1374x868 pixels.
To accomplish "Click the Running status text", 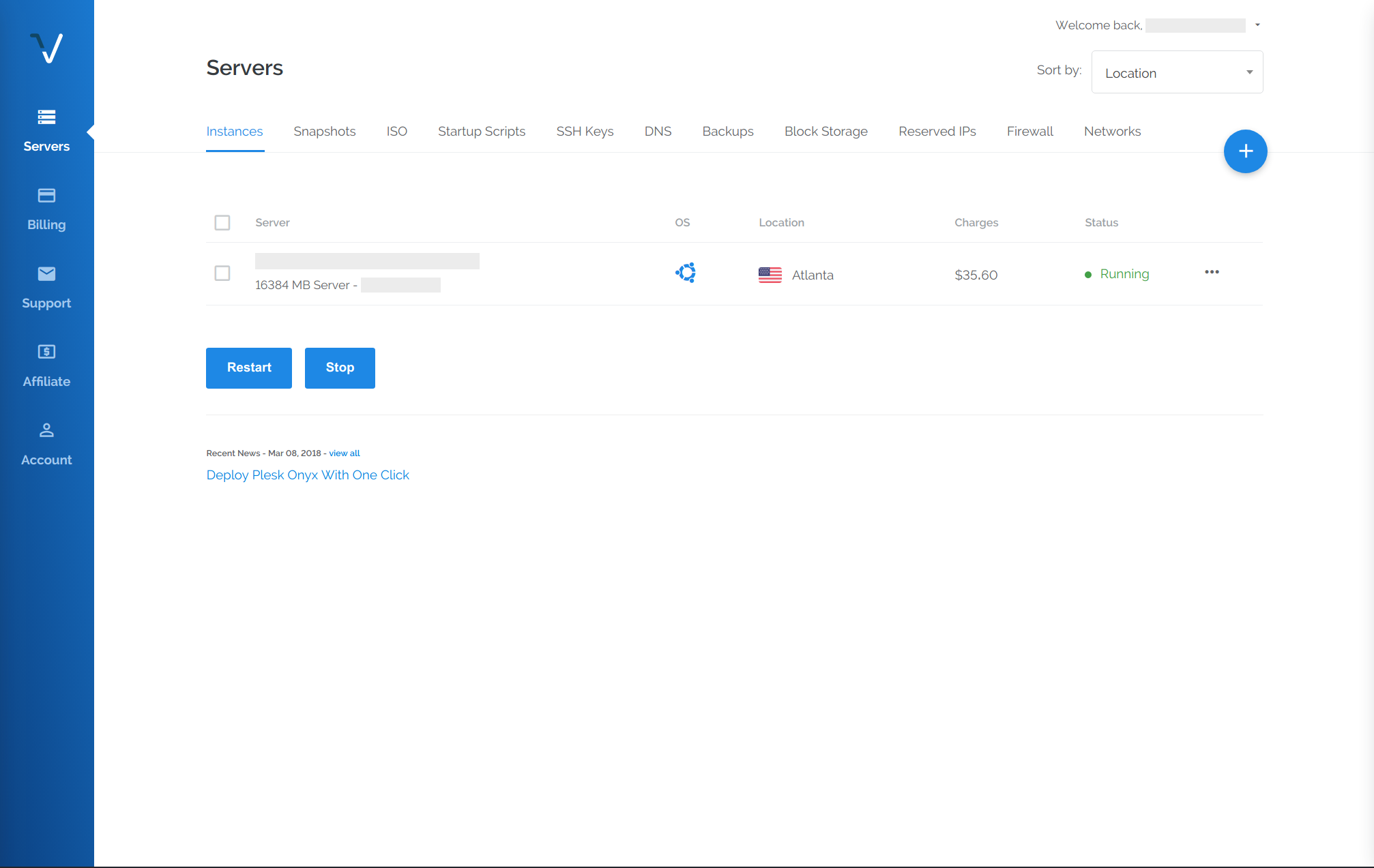I will (x=1124, y=274).
